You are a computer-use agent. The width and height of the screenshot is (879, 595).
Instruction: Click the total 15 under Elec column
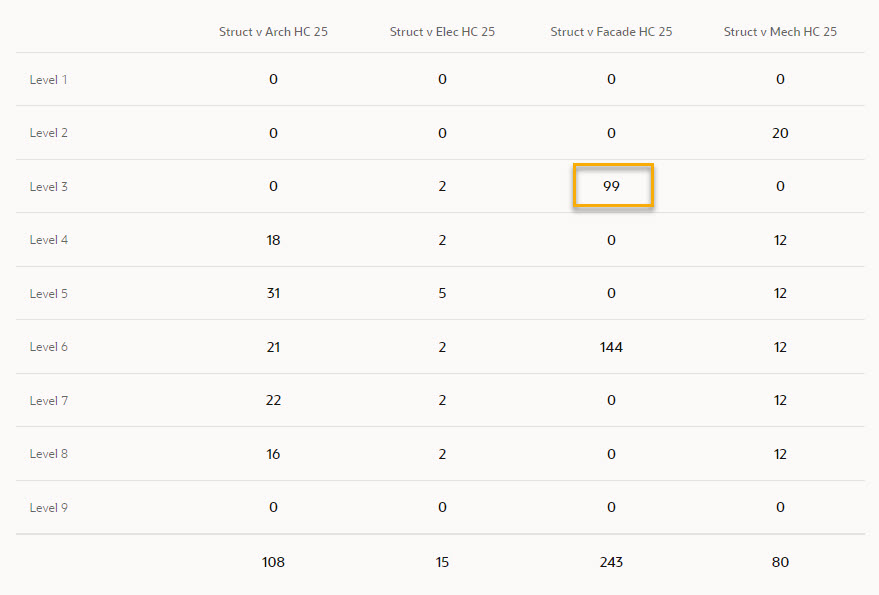click(442, 562)
